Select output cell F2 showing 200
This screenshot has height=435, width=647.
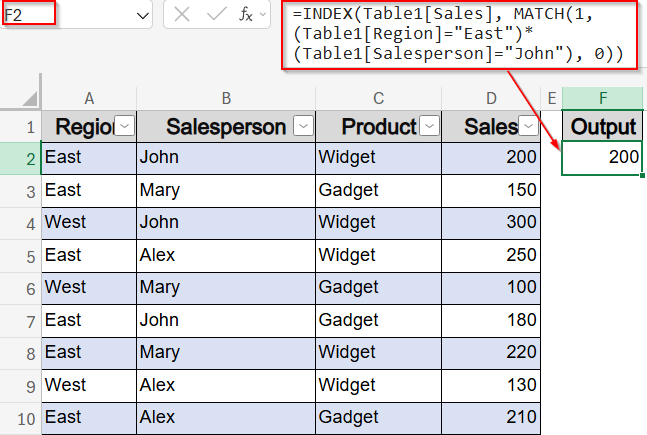[602, 158]
